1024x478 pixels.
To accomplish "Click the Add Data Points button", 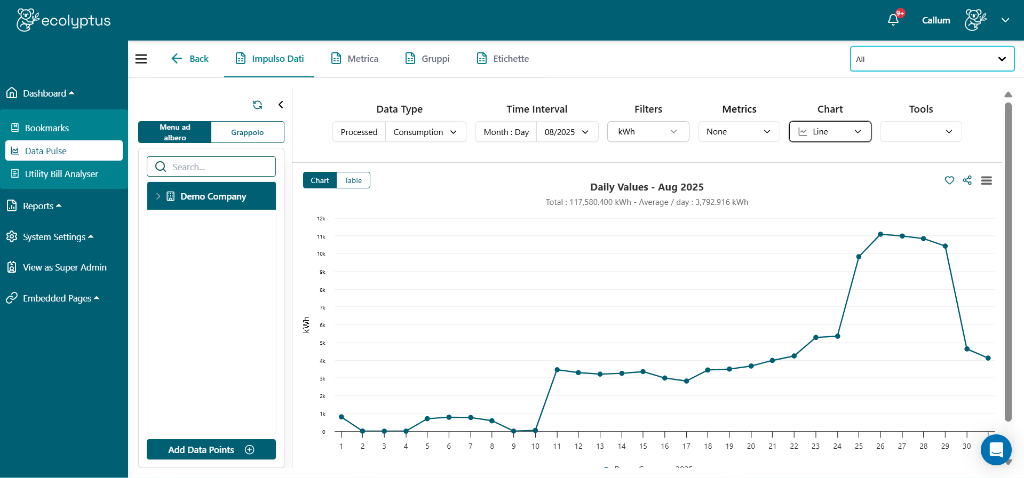I will tap(211, 450).
